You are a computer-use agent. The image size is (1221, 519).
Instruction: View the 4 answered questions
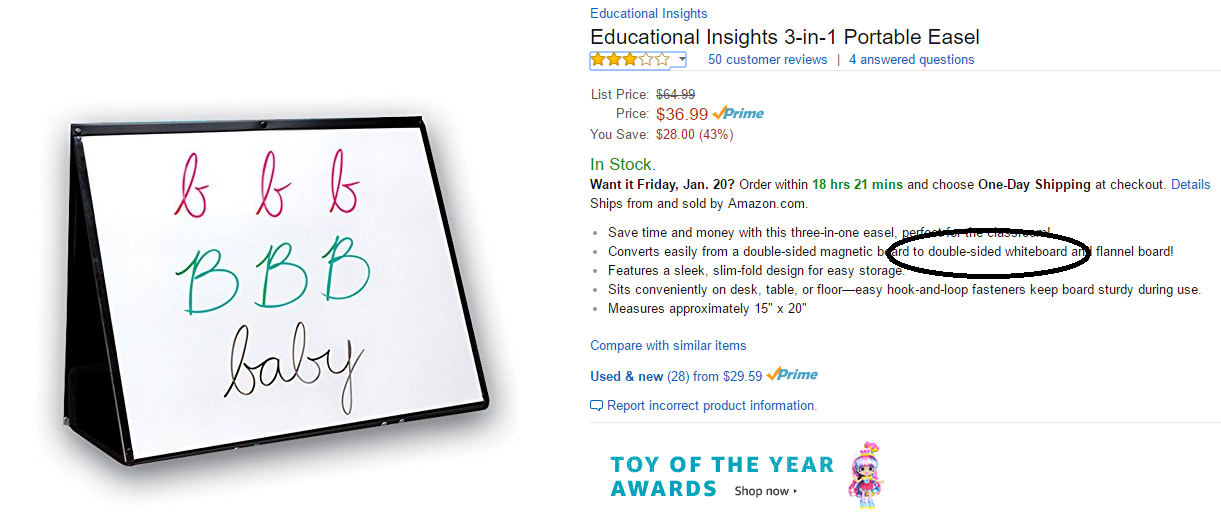[911, 60]
